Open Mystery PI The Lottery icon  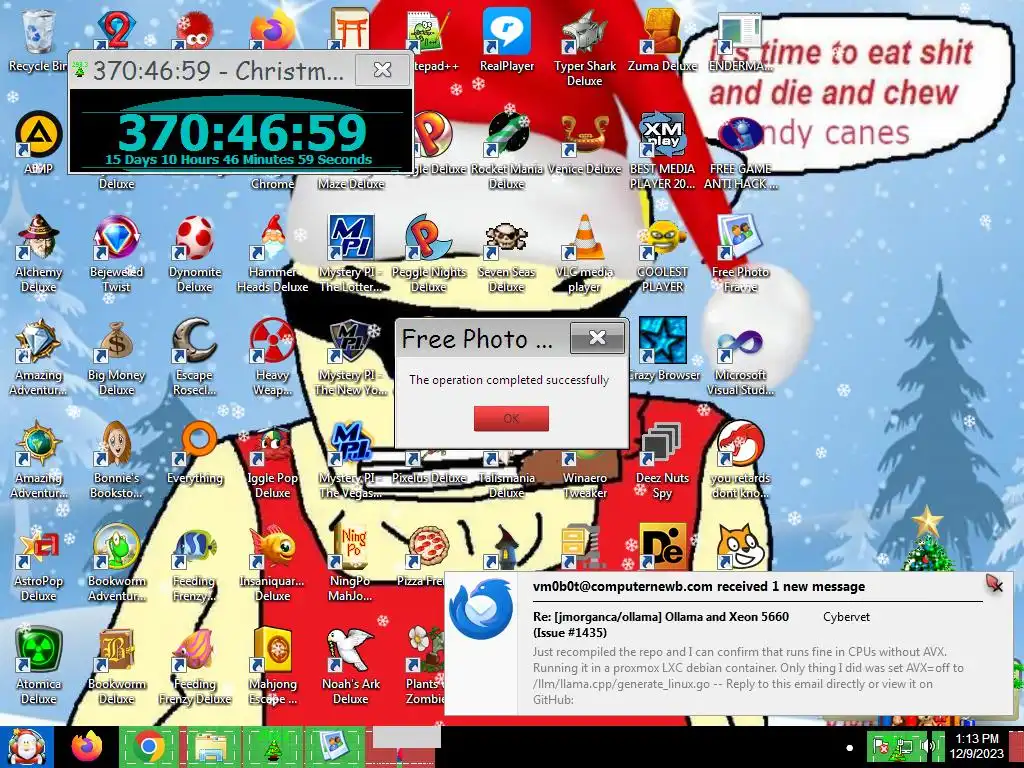pyautogui.click(x=351, y=253)
